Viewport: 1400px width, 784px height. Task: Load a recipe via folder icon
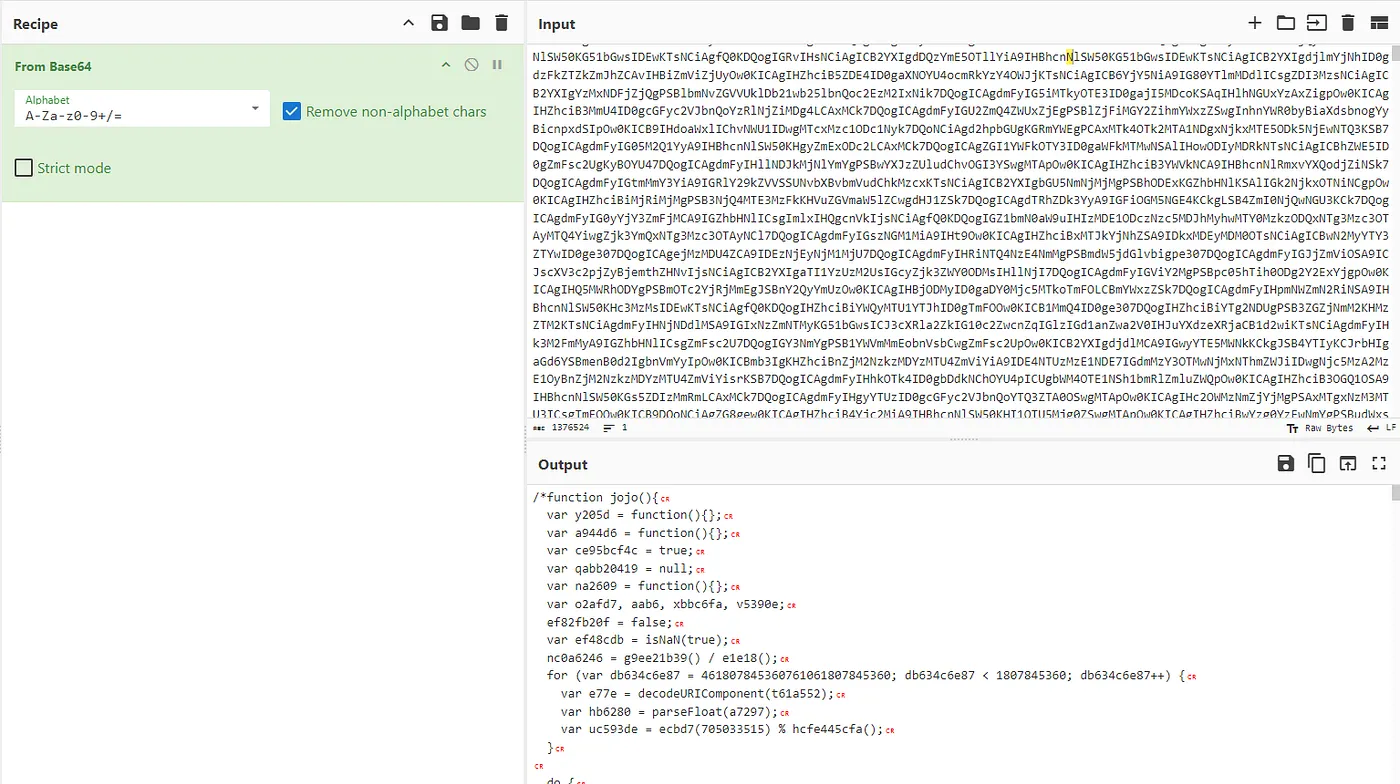click(x=470, y=23)
